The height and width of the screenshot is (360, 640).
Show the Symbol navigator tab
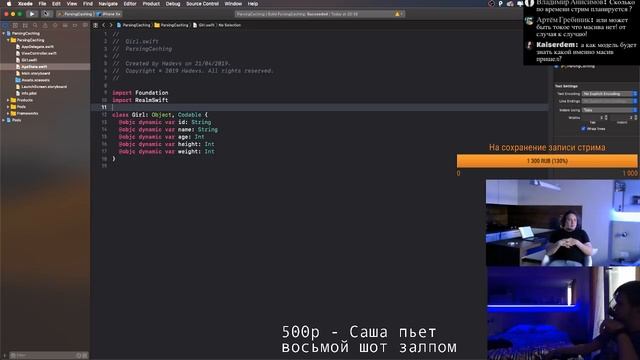click(25, 25)
